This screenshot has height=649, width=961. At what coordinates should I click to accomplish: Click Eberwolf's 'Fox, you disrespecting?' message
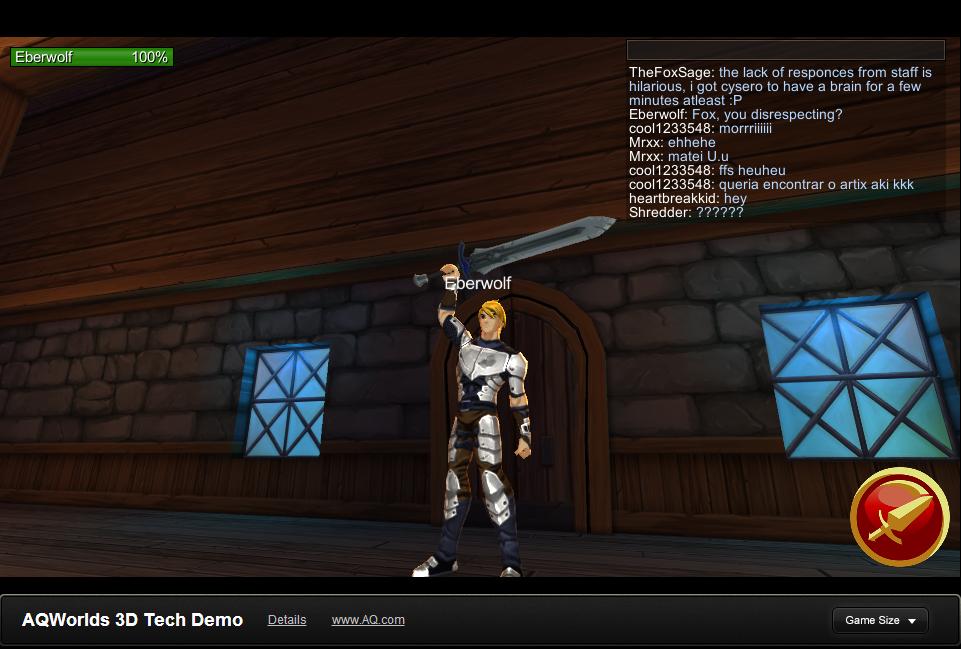tap(735, 115)
